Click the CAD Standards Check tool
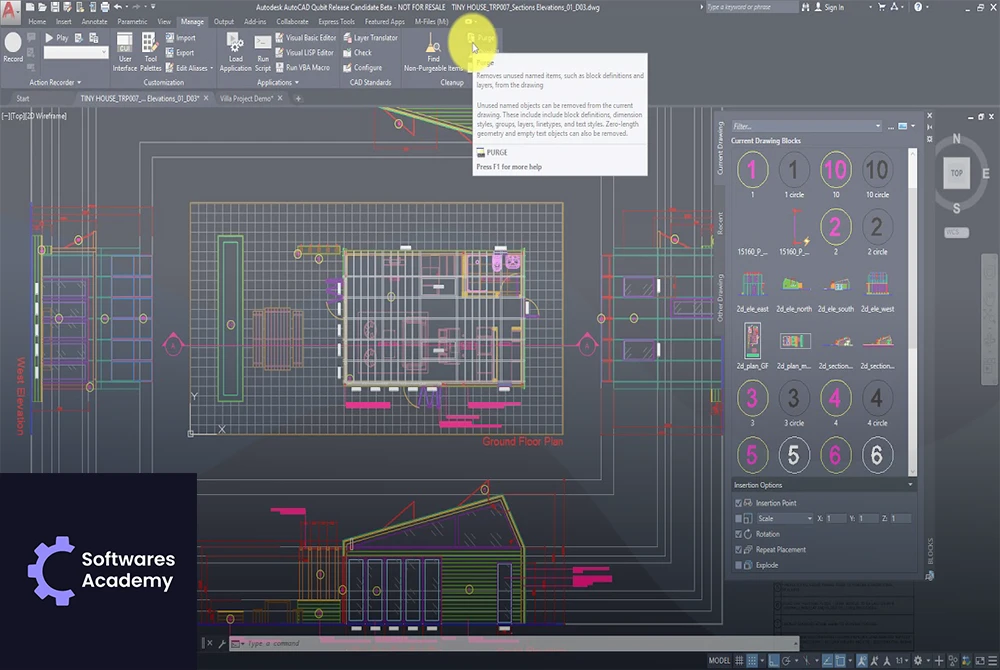The image size is (1000, 670). pyautogui.click(x=357, y=53)
